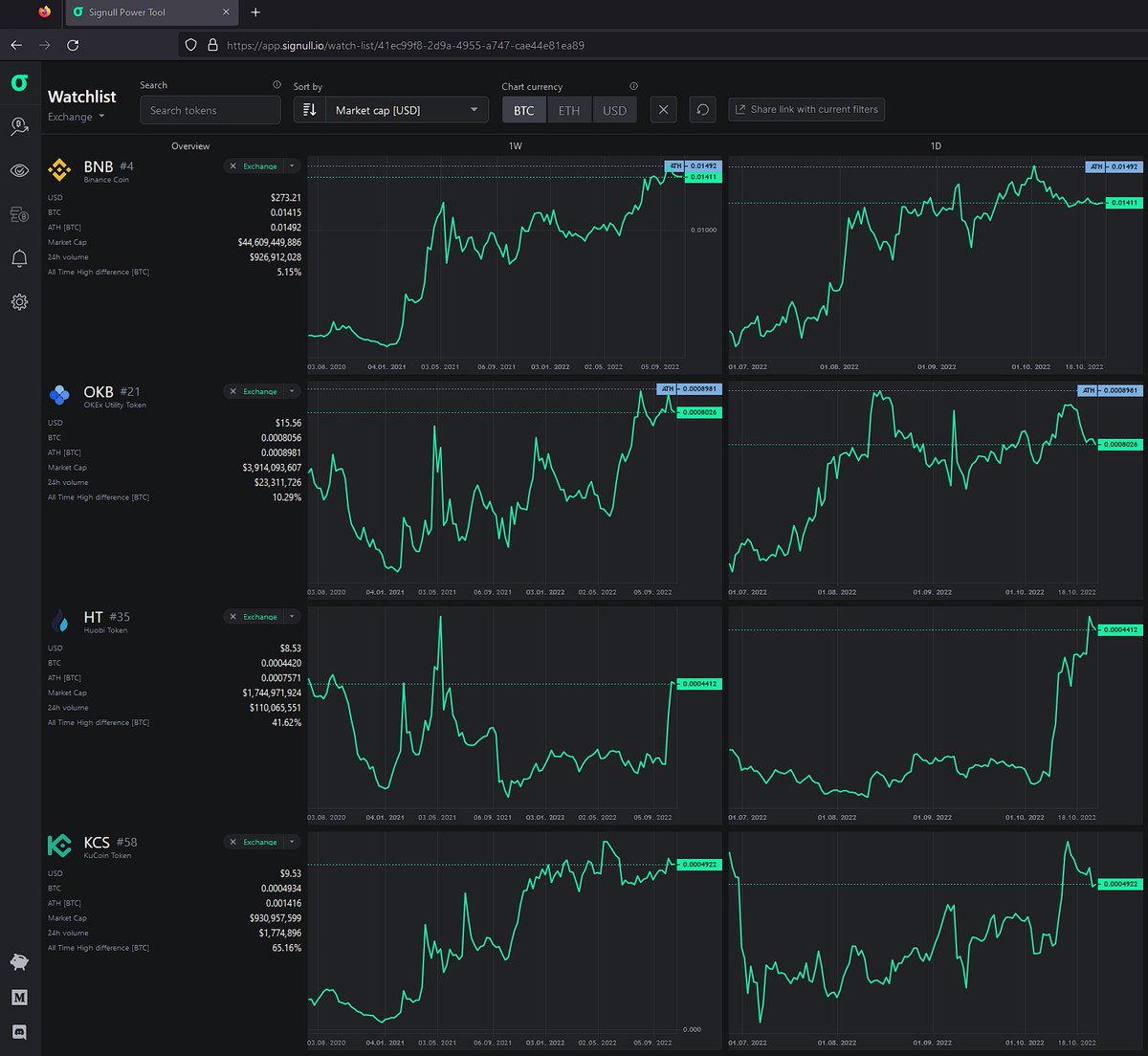Screen dimensions: 1148x1056
Task: Open the OKB token name link
Action: [99, 392]
